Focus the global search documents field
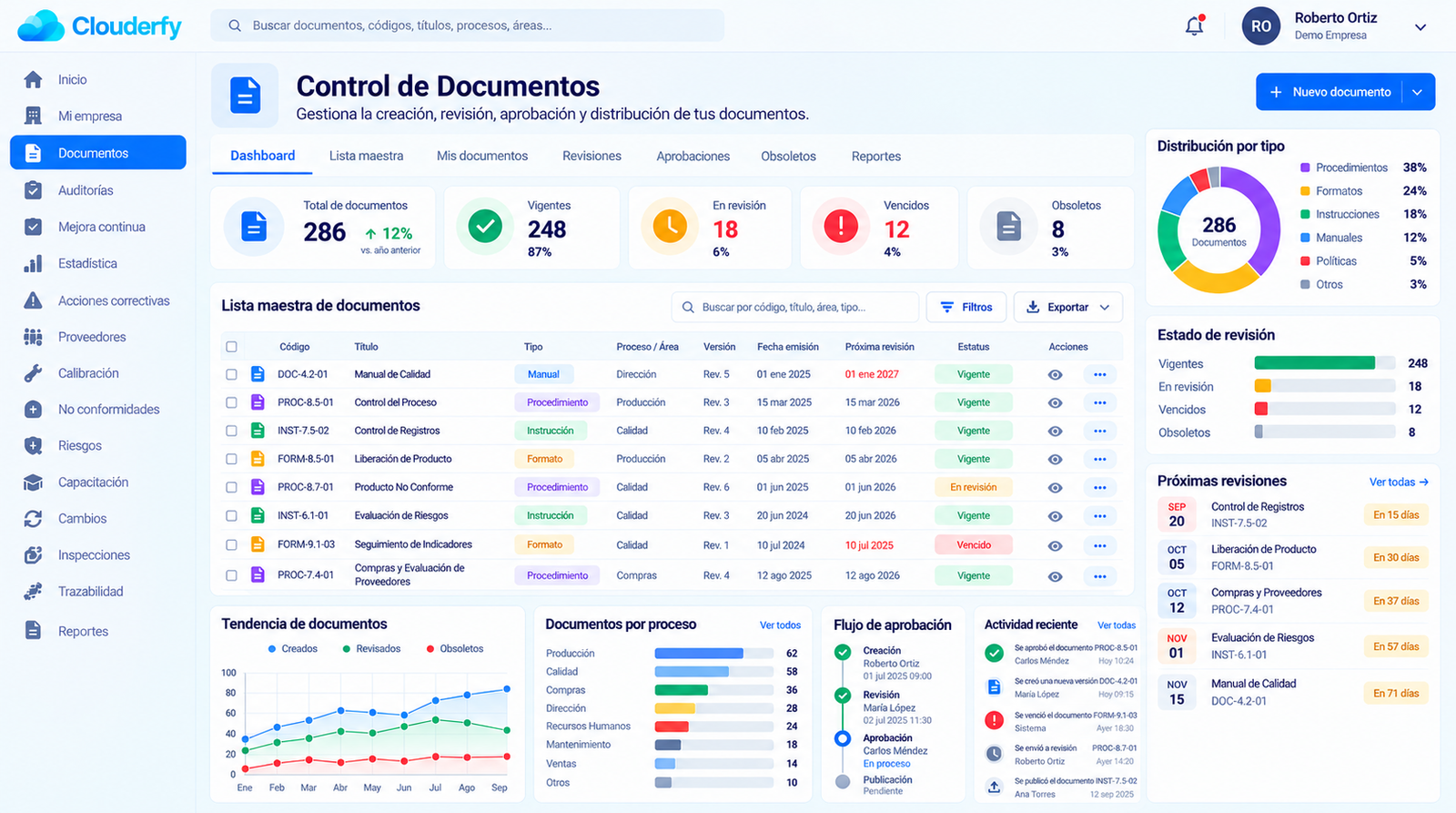 pyautogui.click(x=468, y=25)
